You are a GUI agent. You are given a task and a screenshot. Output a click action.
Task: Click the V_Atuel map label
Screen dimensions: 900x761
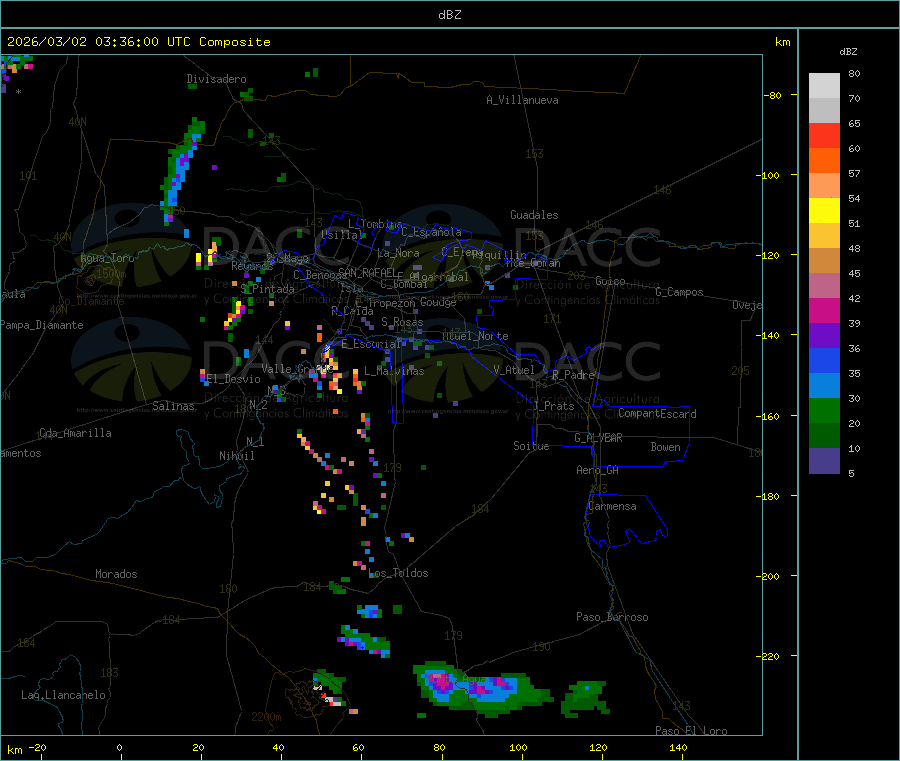tap(514, 370)
